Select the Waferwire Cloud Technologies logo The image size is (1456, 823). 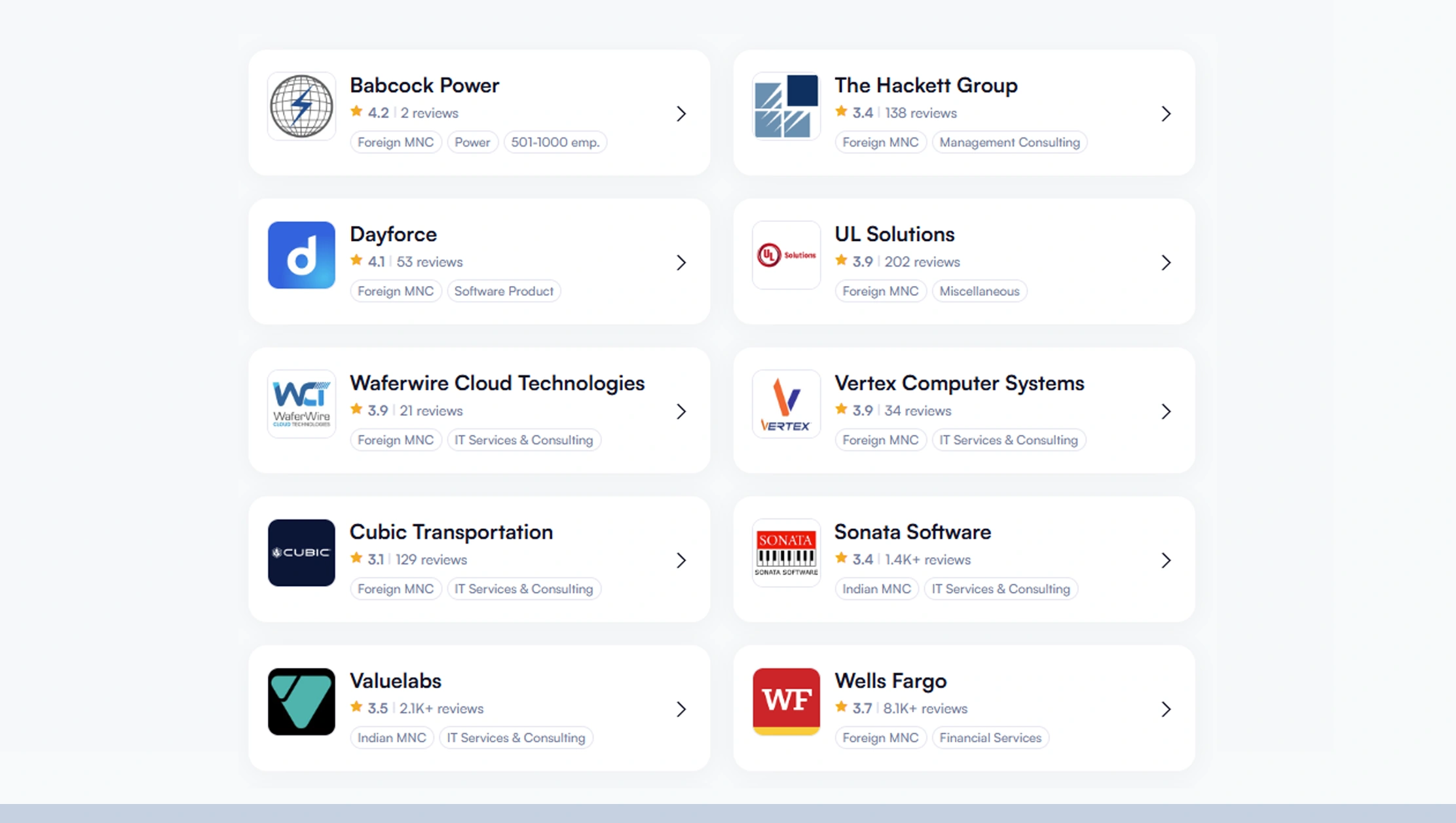click(x=301, y=404)
